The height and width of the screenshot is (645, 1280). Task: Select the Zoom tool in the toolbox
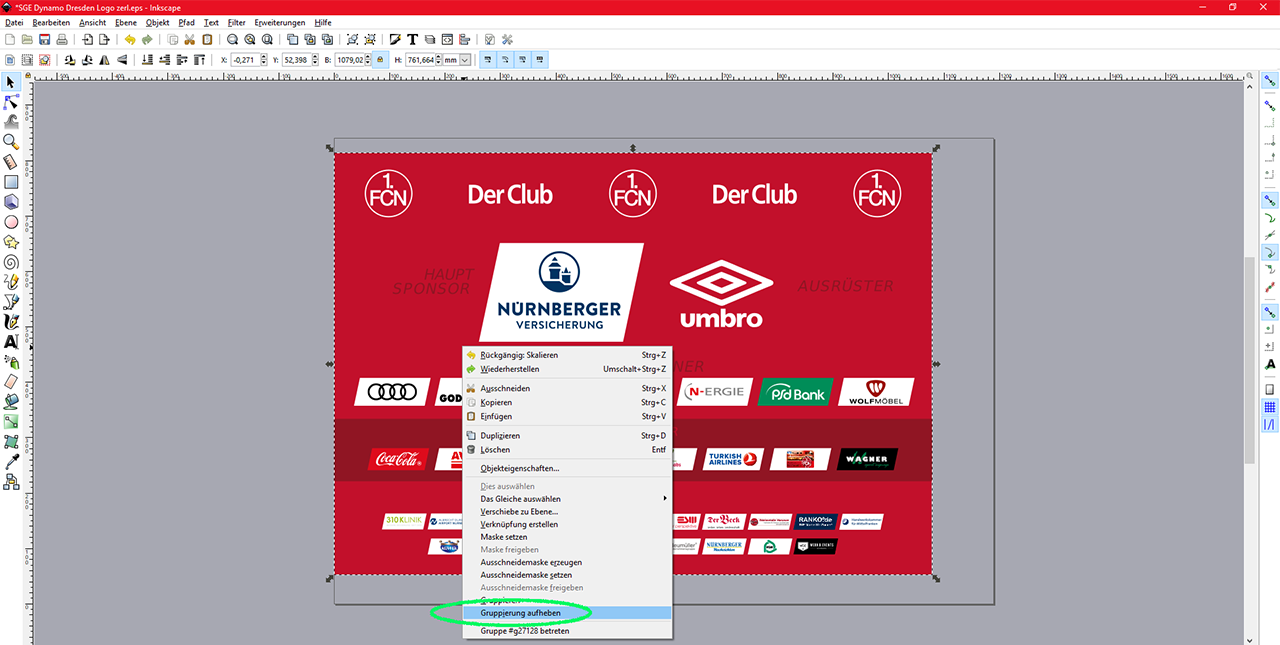pyautogui.click(x=11, y=142)
